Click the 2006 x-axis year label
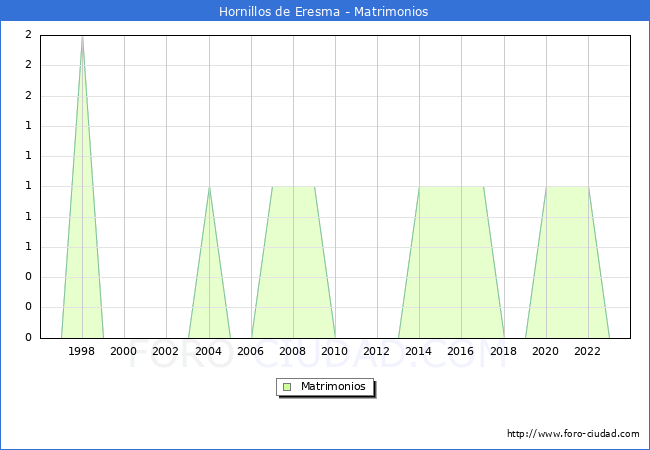 251,351
